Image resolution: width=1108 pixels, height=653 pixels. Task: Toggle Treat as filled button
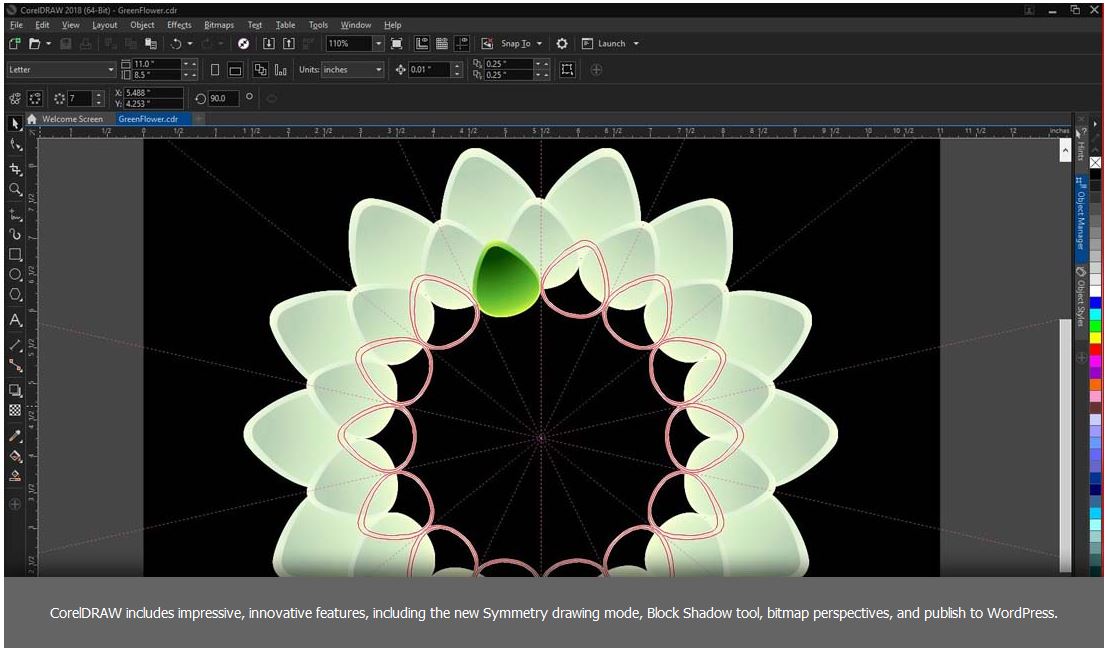(x=567, y=70)
